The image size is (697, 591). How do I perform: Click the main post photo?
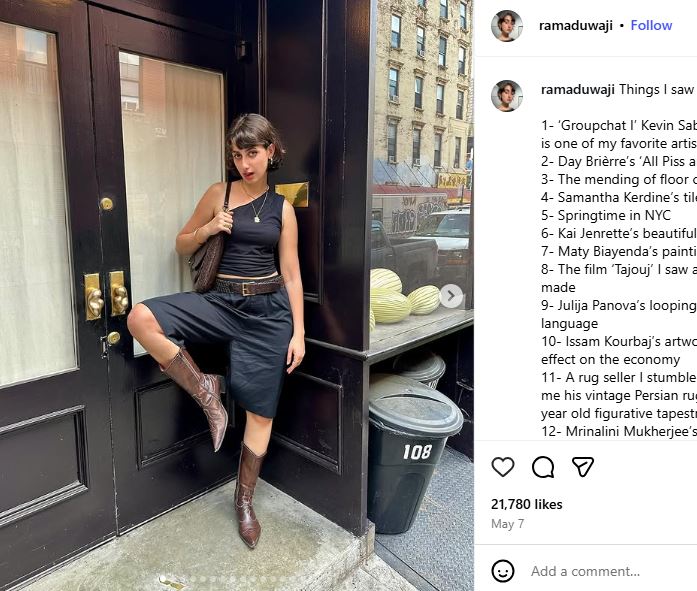pos(236,296)
